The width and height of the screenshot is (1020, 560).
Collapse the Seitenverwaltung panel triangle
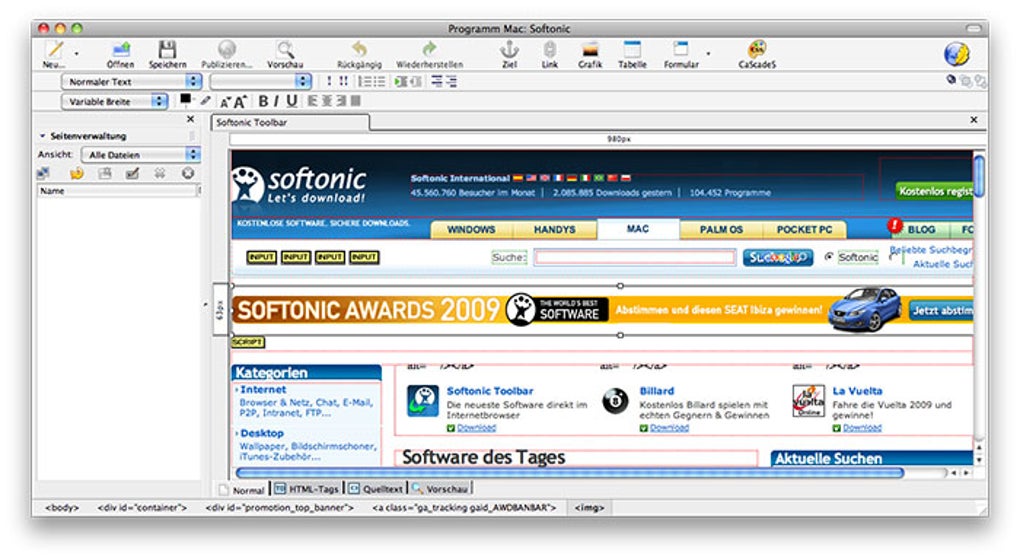[x=42, y=136]
